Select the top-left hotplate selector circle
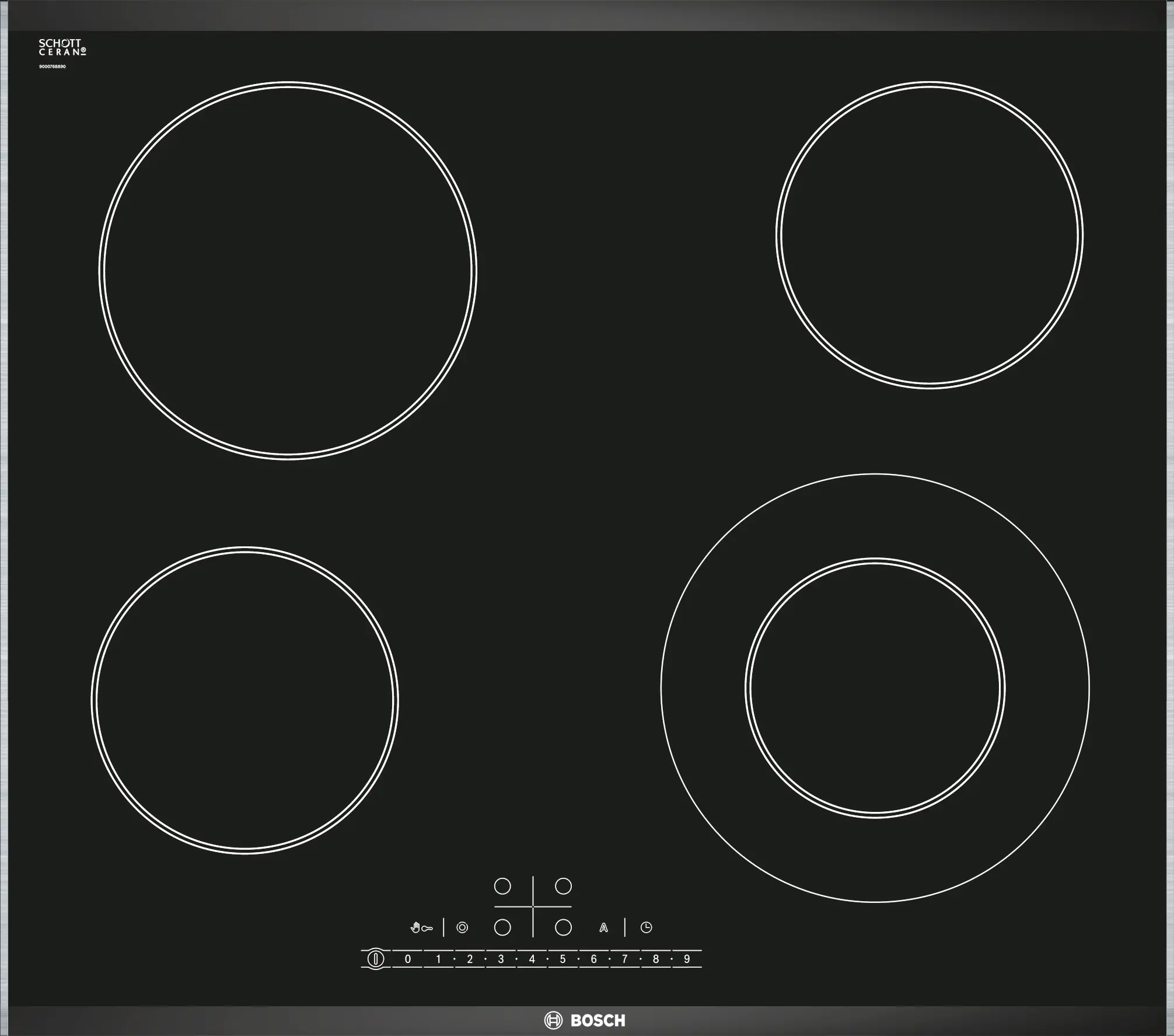1174x1036 pixels. (502, 886)
